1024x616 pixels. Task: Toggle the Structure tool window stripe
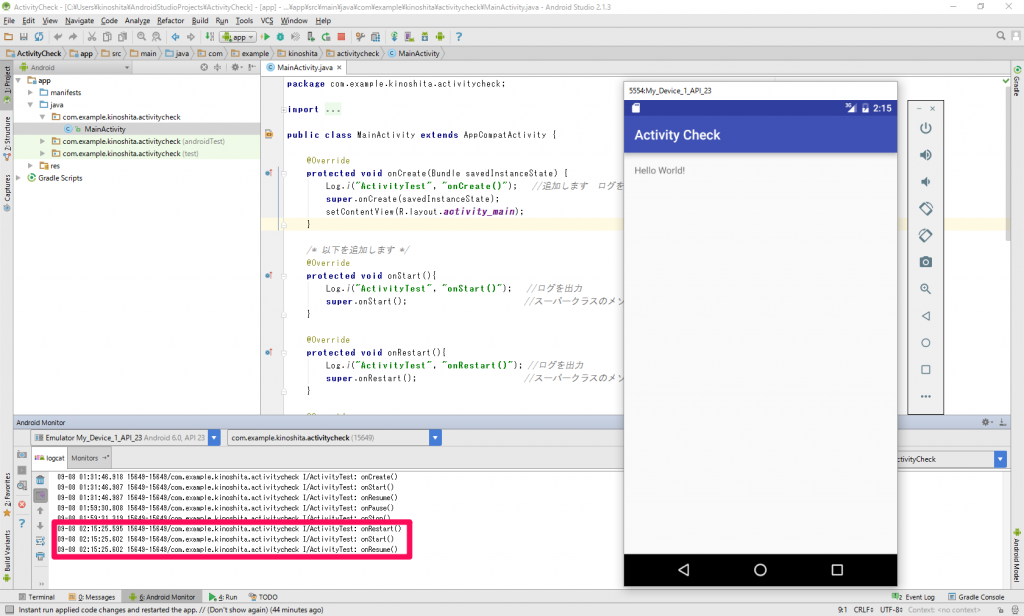click(7, 138)
